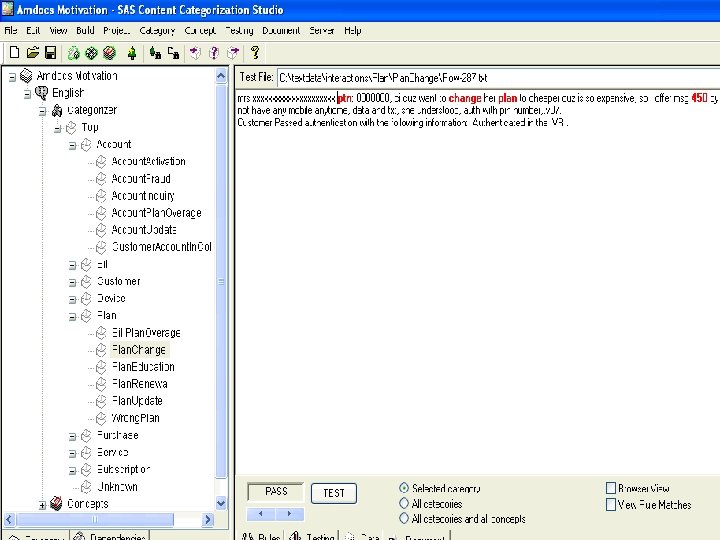The width and height of the screenshot is (720, 540).
Task: Collapse the English tree node
Action: (28, 94)
